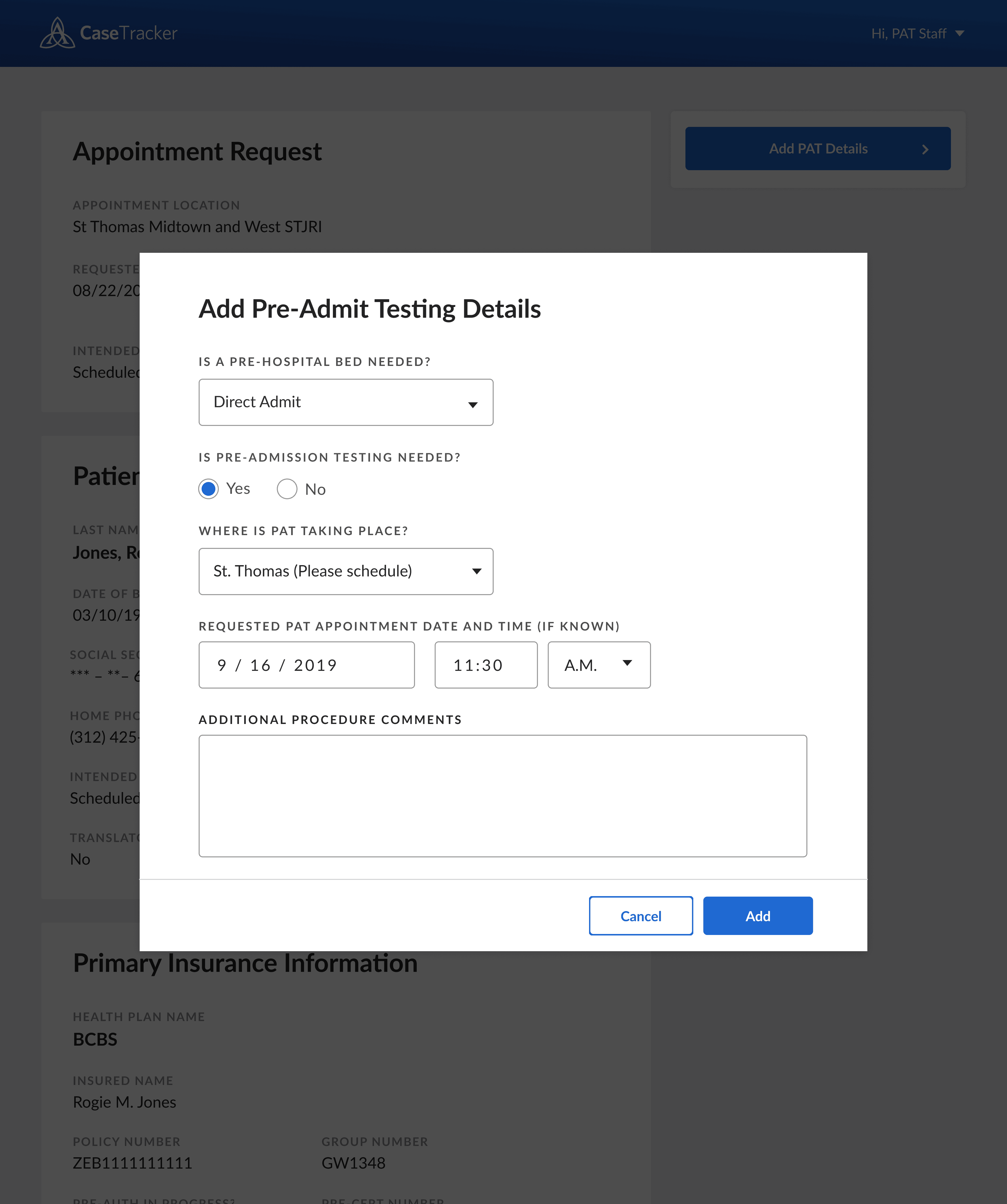This screenshot has height=1204, width=1007.
Task: Click the Direct Admit dropdown arrow
Action: point(473,405)
